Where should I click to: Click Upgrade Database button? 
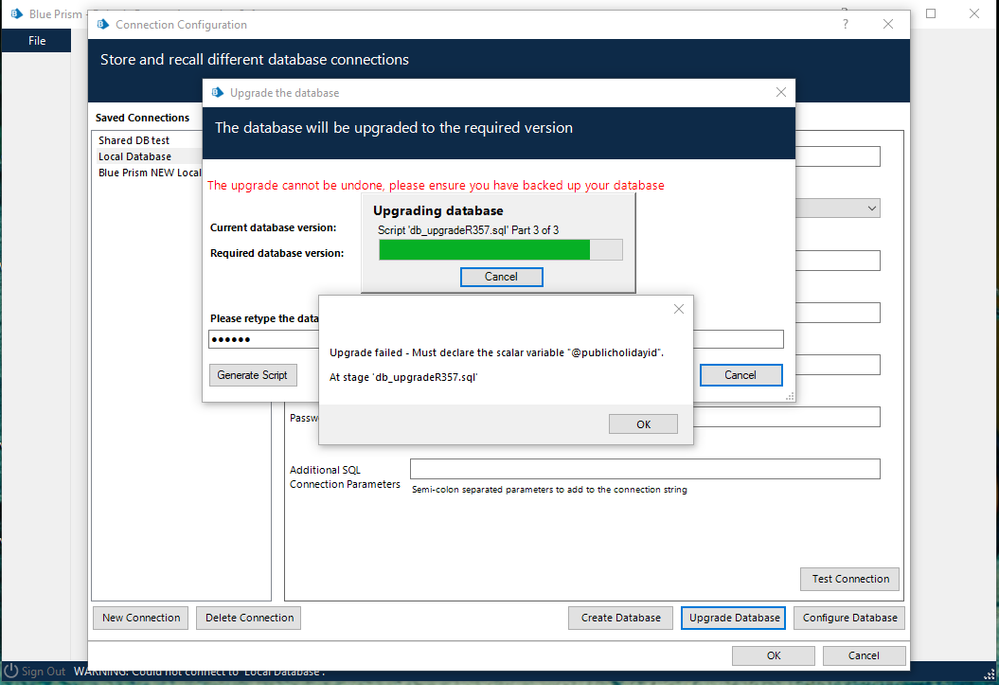[x=733, y=618]
